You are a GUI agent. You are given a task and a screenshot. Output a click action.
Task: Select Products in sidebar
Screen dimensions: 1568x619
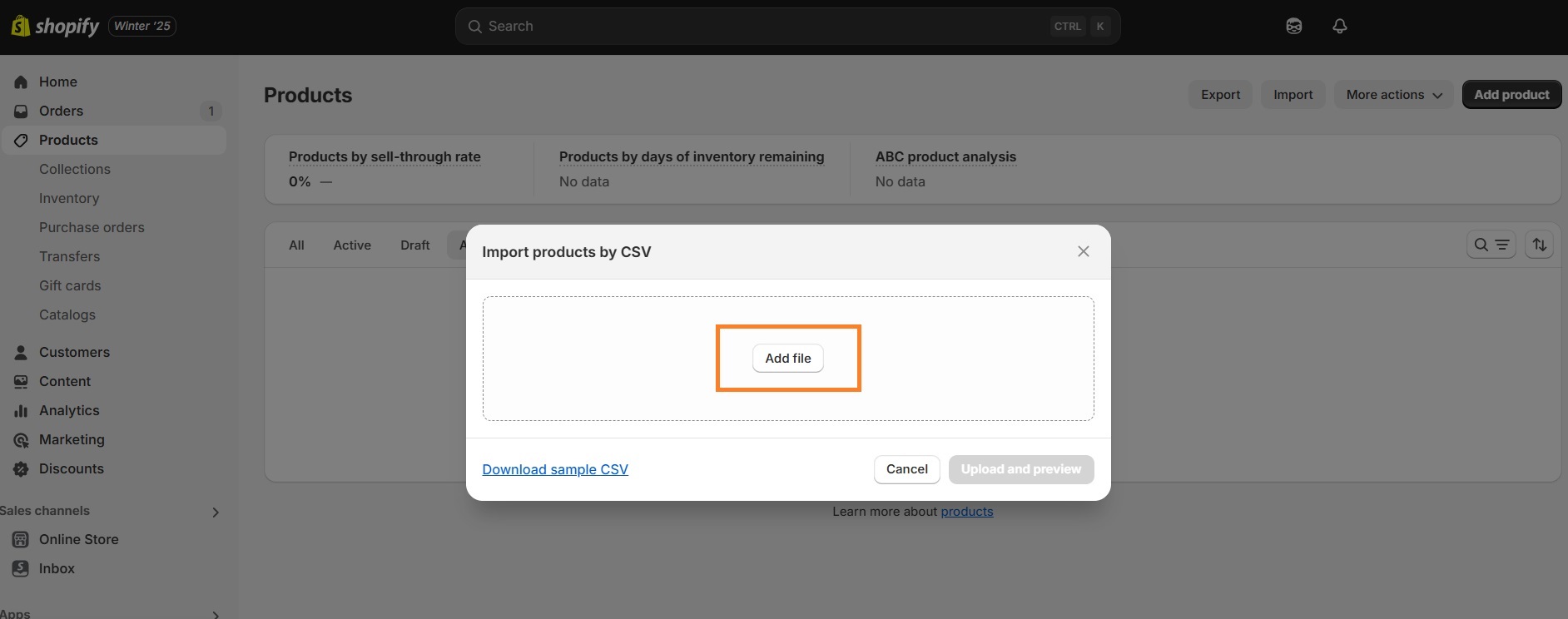click(113, 140)
